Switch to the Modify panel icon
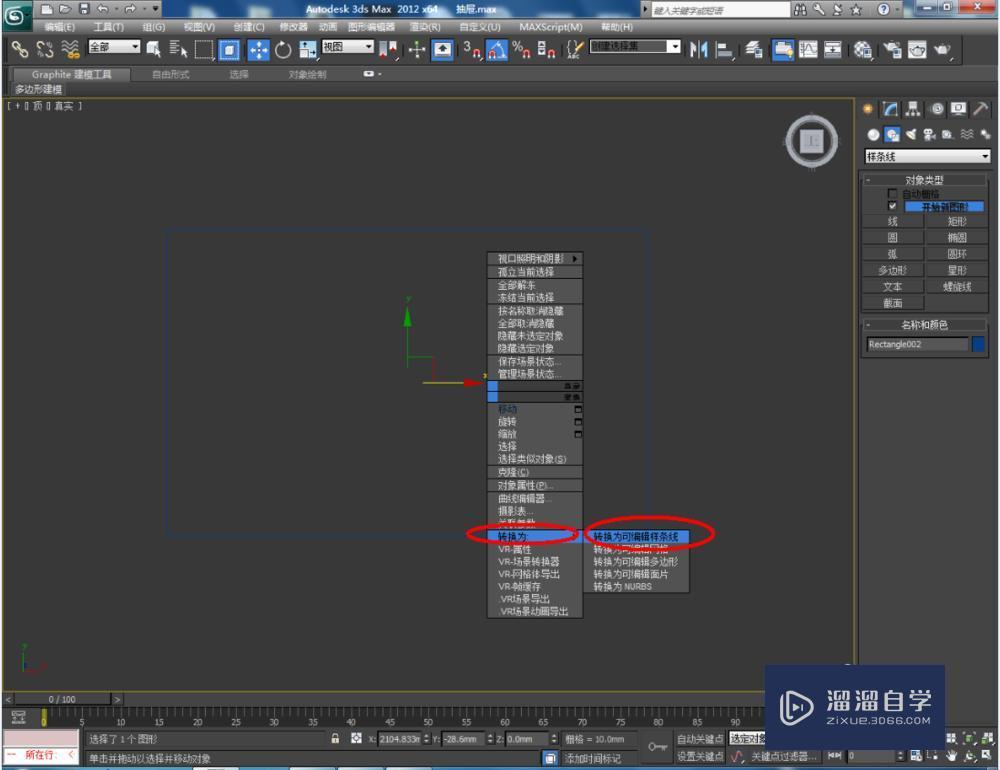 (889, 108)
